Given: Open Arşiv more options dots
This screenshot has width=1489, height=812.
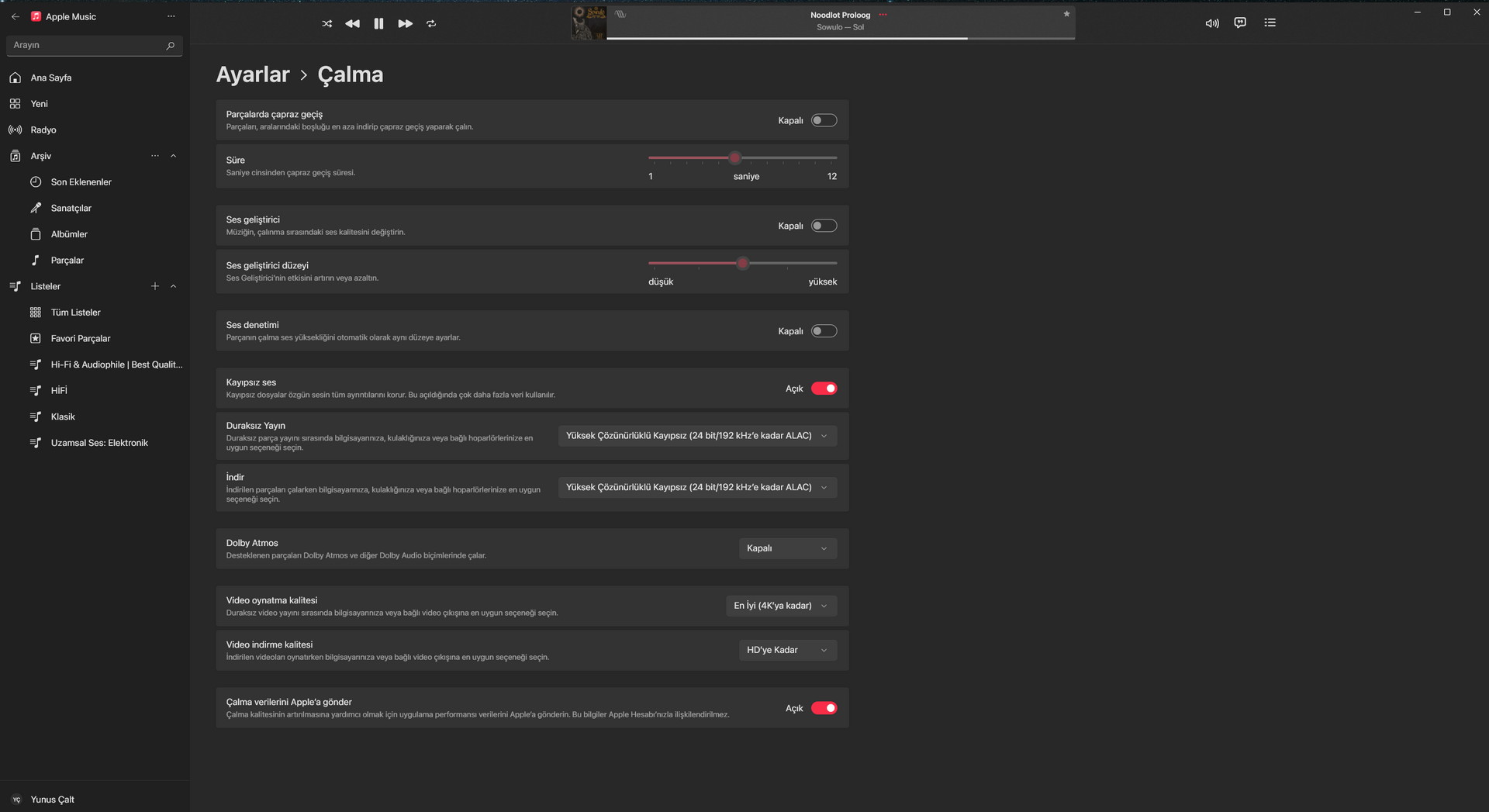Looking at the screenshot, I should click(155, 156).
